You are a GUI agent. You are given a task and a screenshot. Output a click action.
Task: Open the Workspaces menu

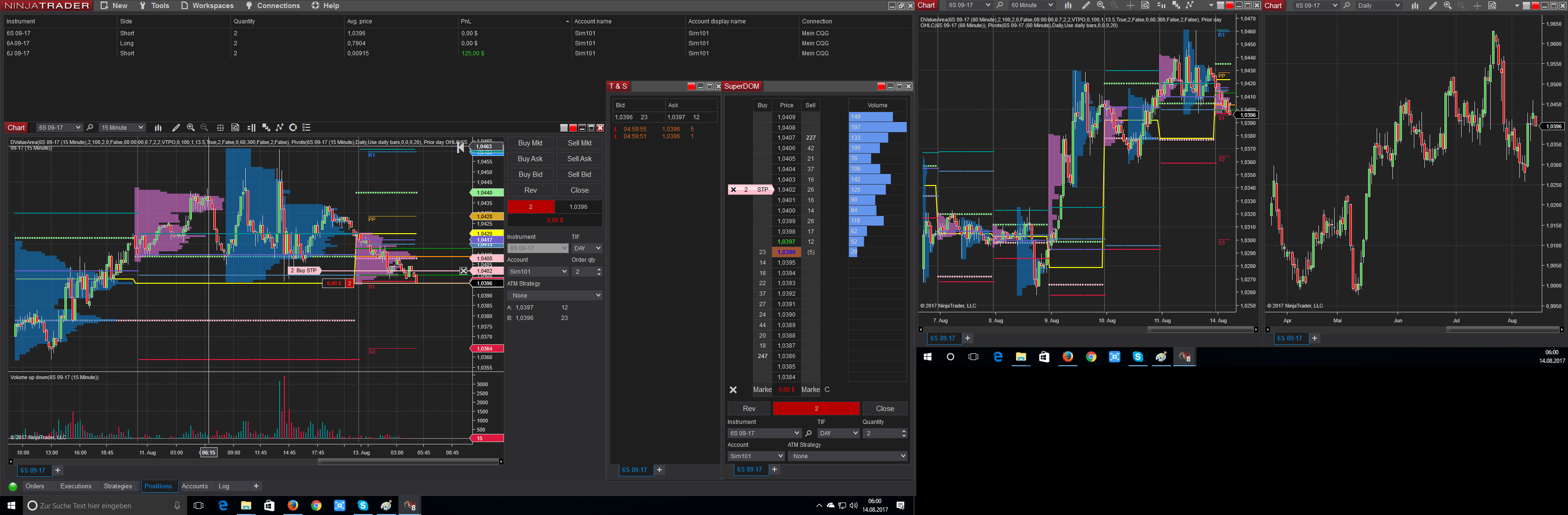tap(207, 5)
